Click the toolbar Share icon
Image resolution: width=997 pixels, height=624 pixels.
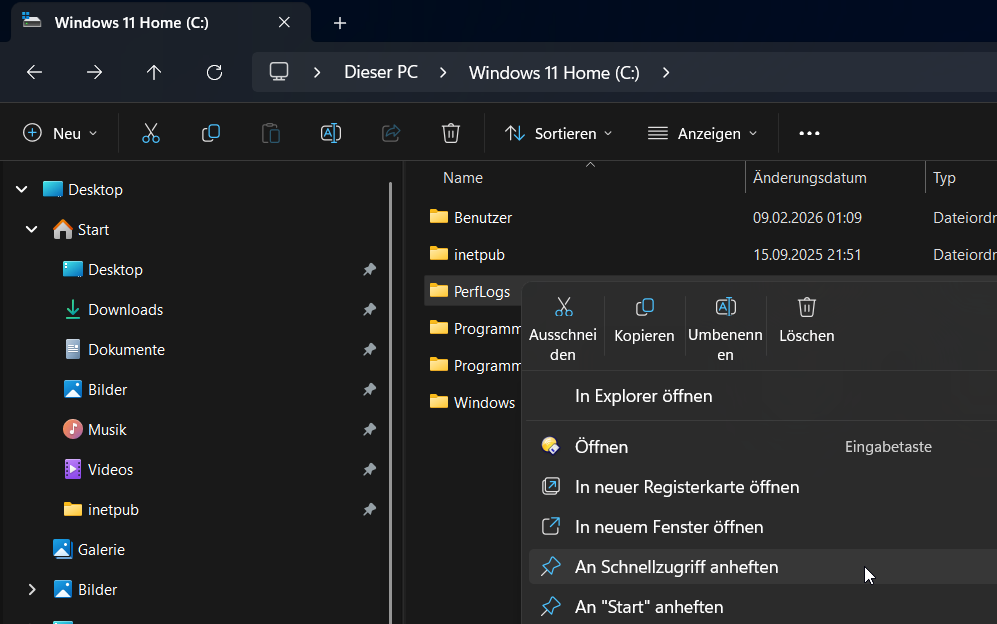point(391,133)
